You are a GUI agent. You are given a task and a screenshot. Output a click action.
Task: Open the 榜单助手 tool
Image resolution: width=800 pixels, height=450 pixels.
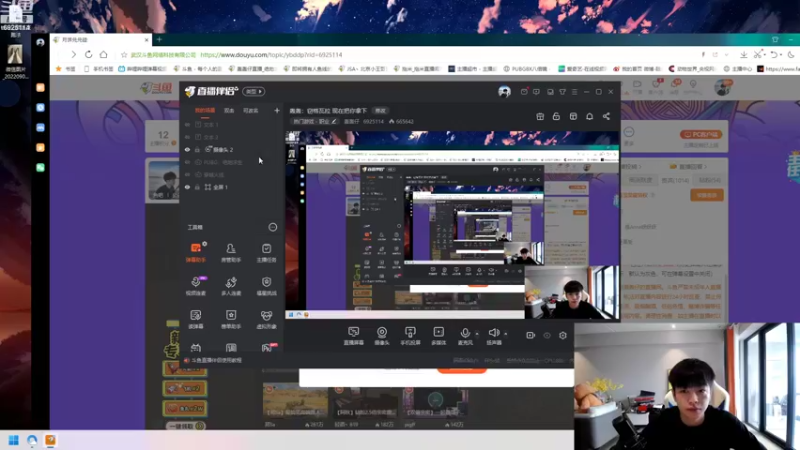(231, 319)
